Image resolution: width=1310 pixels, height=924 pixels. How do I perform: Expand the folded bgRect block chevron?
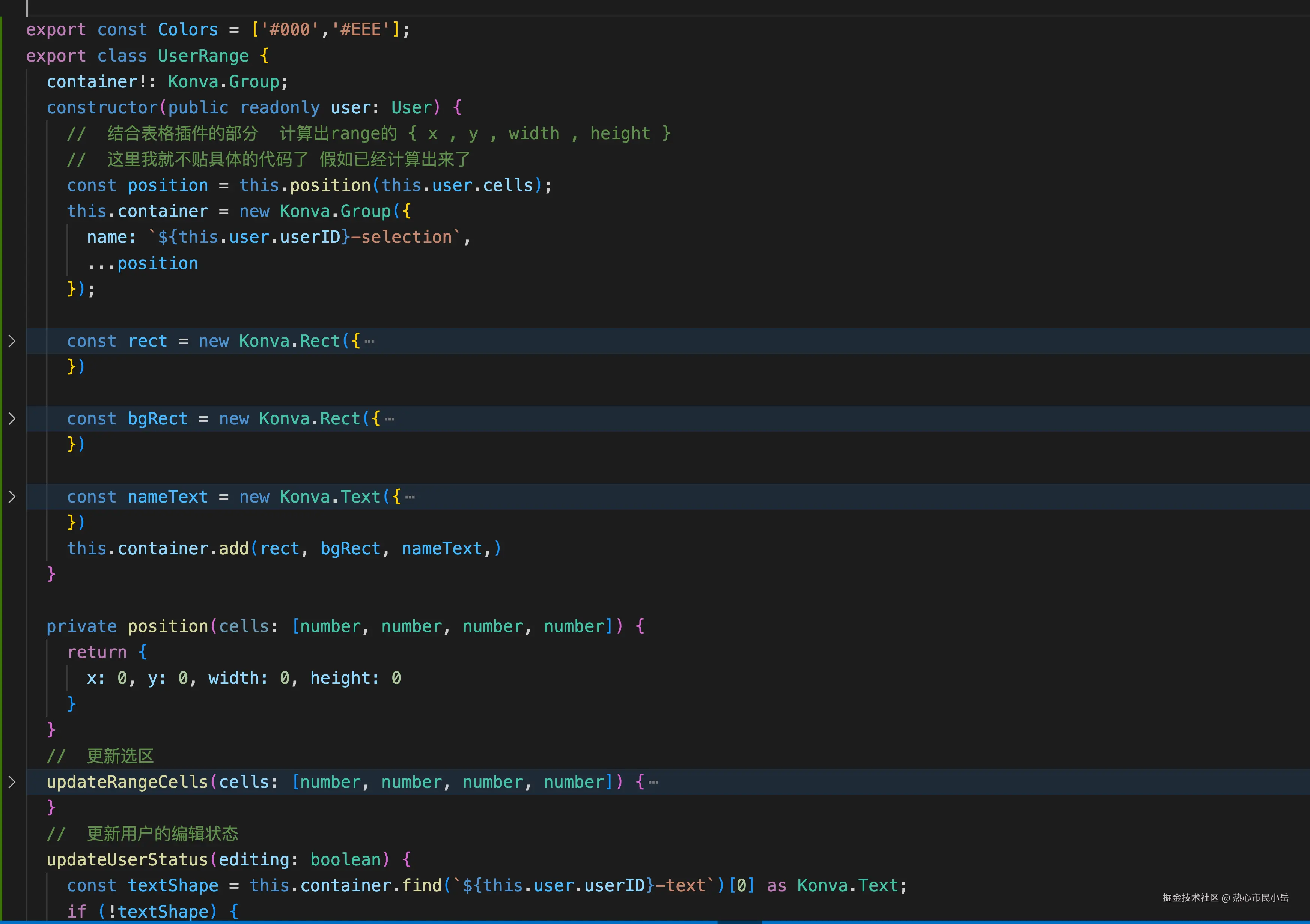(12, 418)
